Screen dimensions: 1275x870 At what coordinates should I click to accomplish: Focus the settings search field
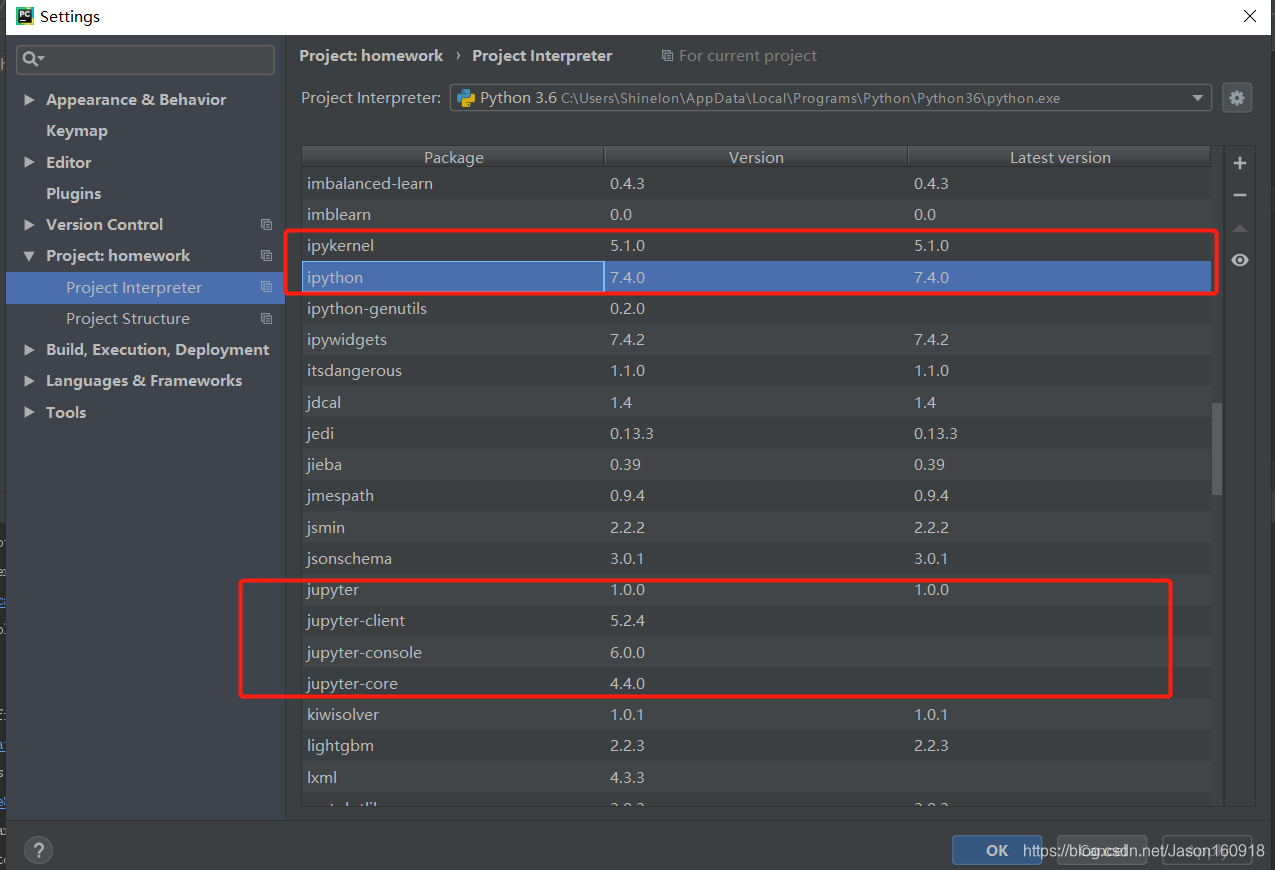click(x=145, y=60)
